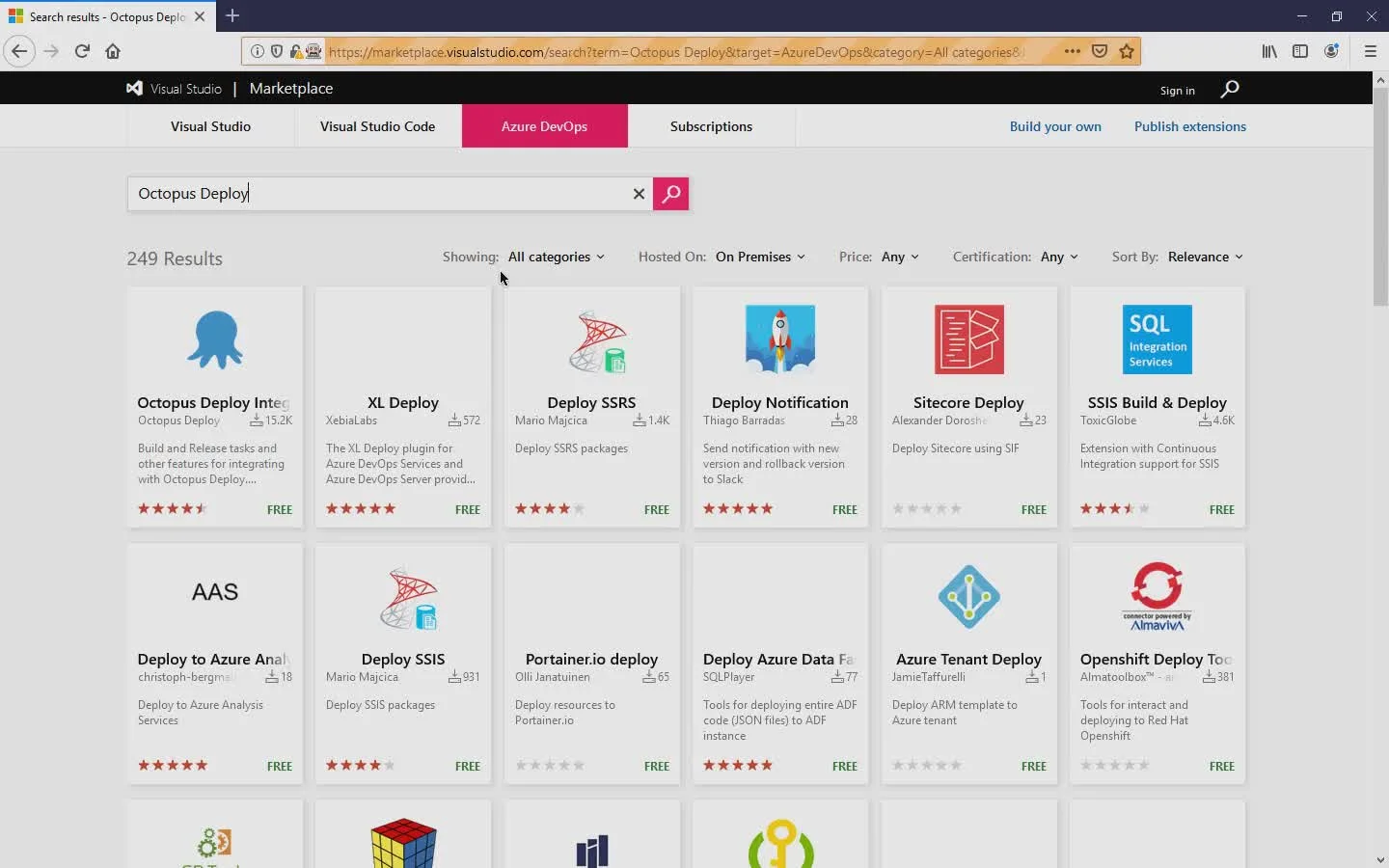Switch to the Subscriptions tab
Image resolution: width=1389 pixels, height=868 pixels.
pos(711,126)
